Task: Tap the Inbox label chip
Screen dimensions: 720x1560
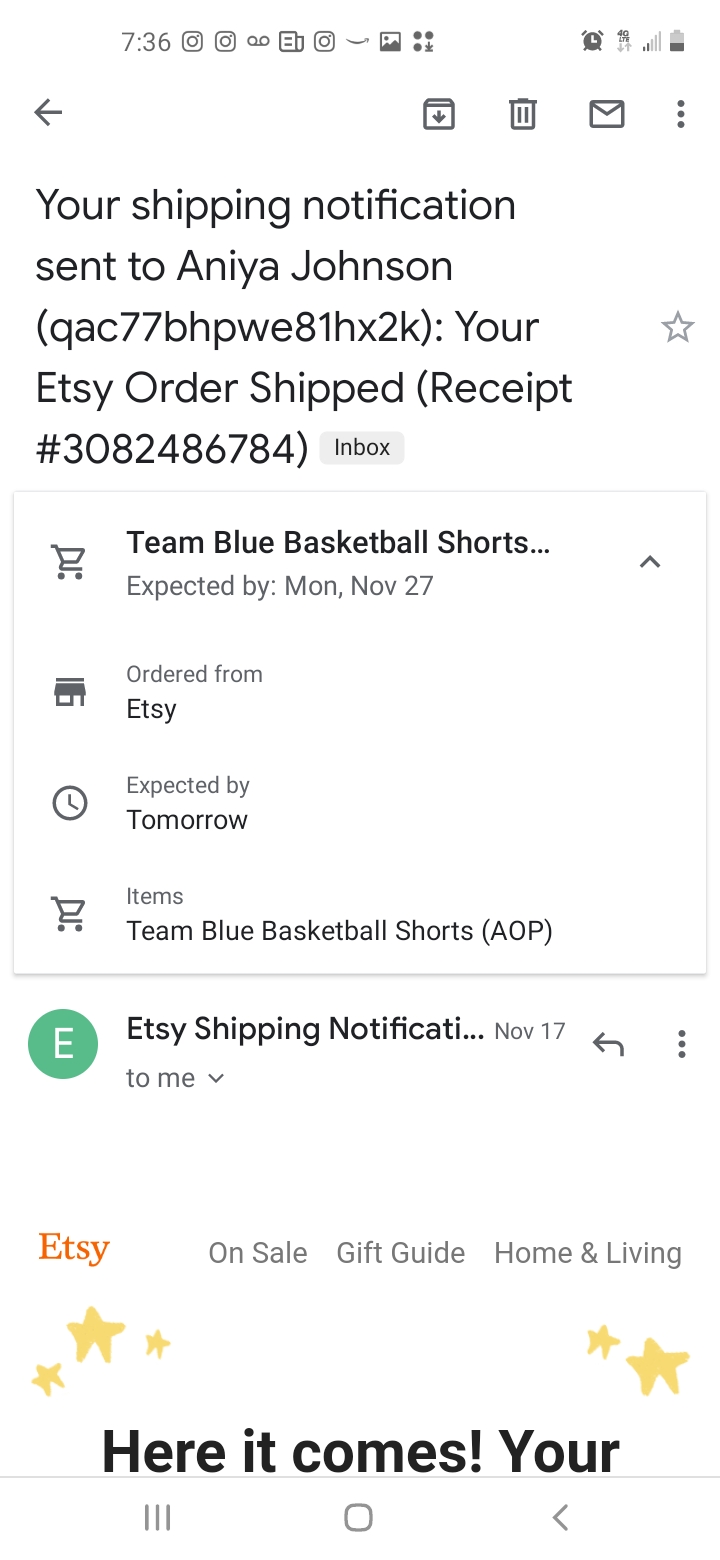Action: (x=361, y=447)
